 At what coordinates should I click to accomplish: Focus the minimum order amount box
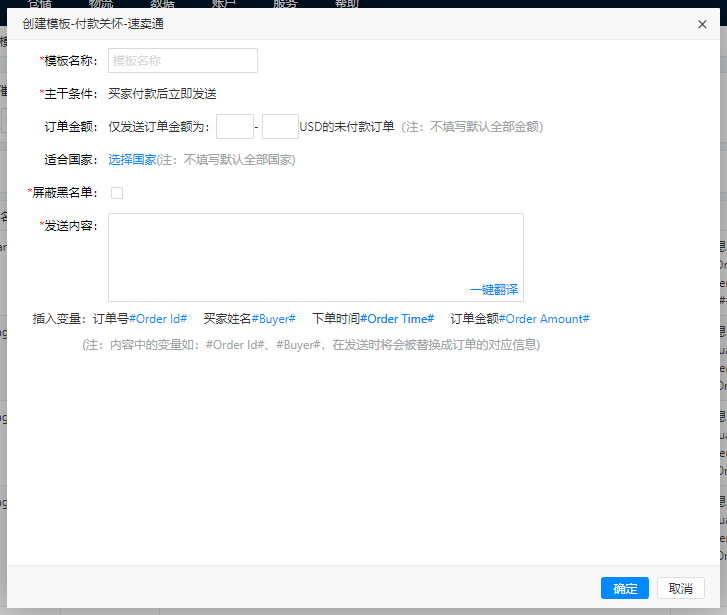coord(234,127)
